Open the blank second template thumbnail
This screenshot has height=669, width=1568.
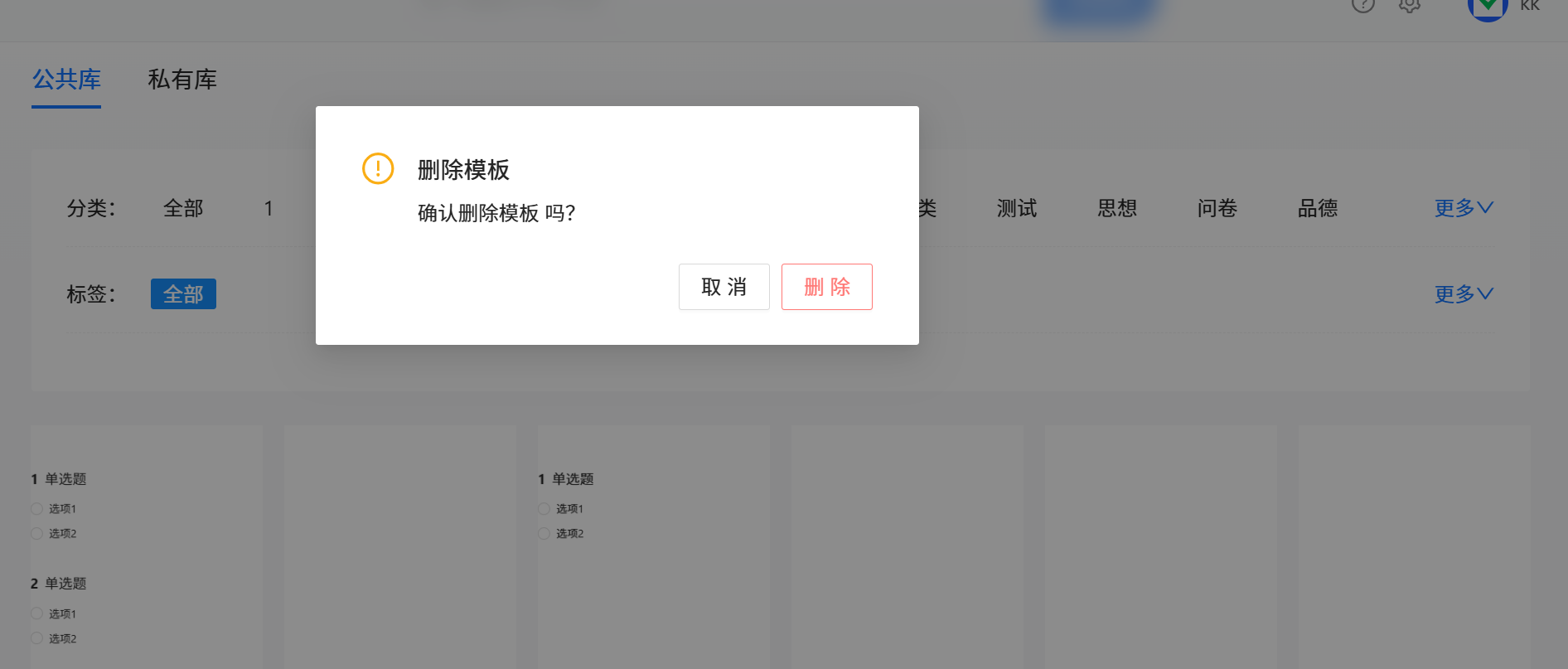point(400,547)
